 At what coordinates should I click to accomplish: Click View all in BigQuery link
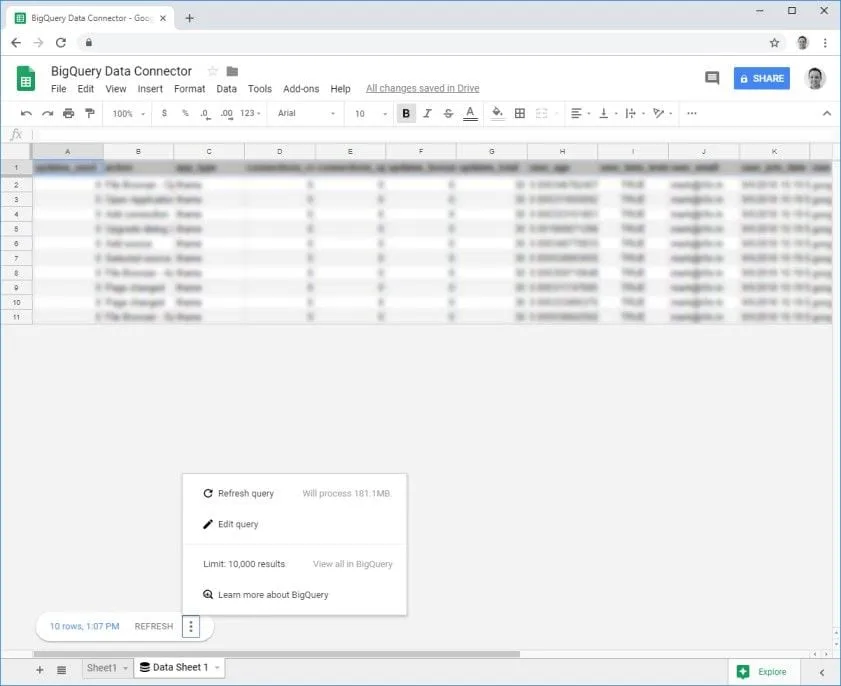click(x=352, y=564)
